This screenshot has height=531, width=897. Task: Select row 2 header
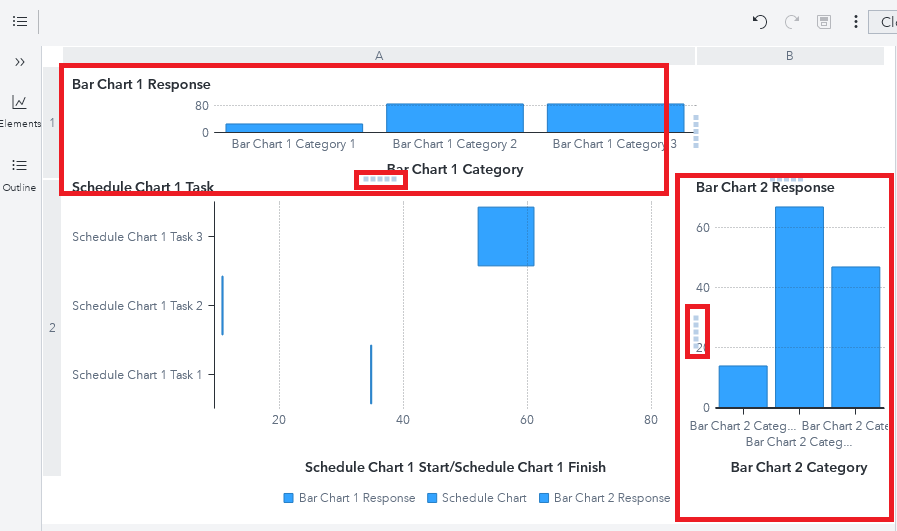point(52,327)
